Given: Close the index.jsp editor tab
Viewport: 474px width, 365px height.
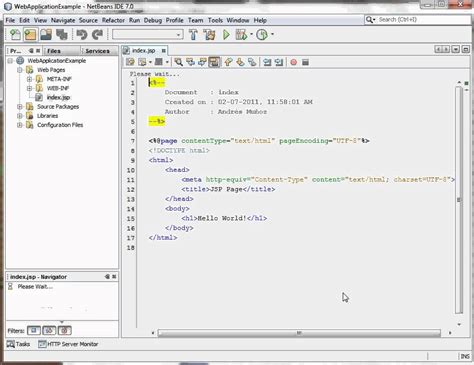Looking at the screenshot, I should click(x=163, y=51).
